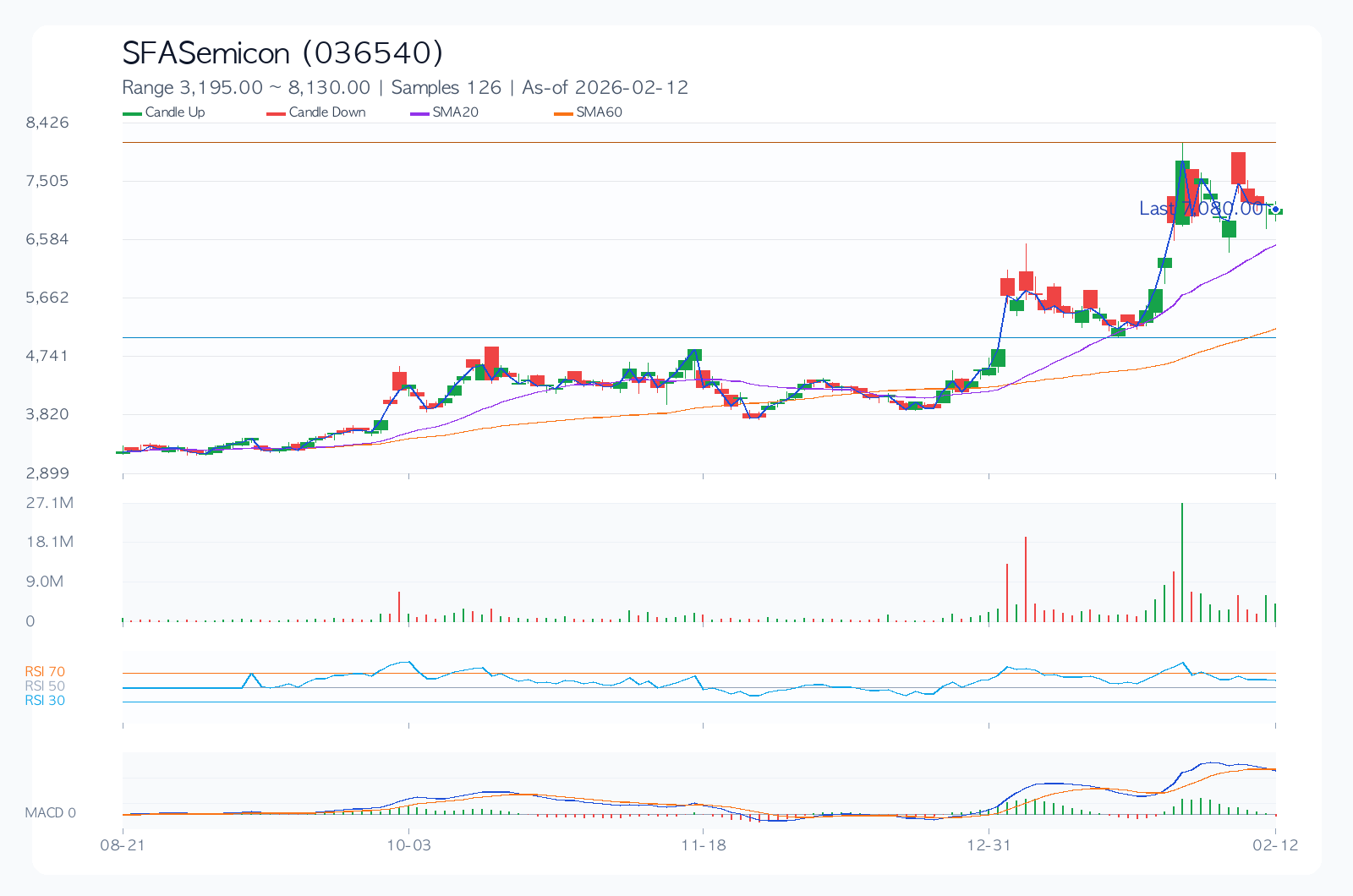Select the 12-31 date on the x-axis

989,845
